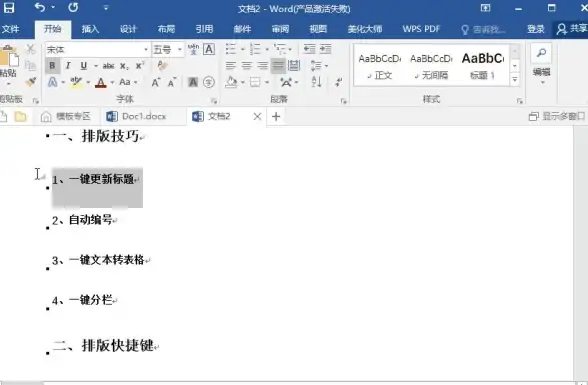Open the 视图 ribbon tab
This screenshot has width=588, height=385.
[x=318, y=29]
